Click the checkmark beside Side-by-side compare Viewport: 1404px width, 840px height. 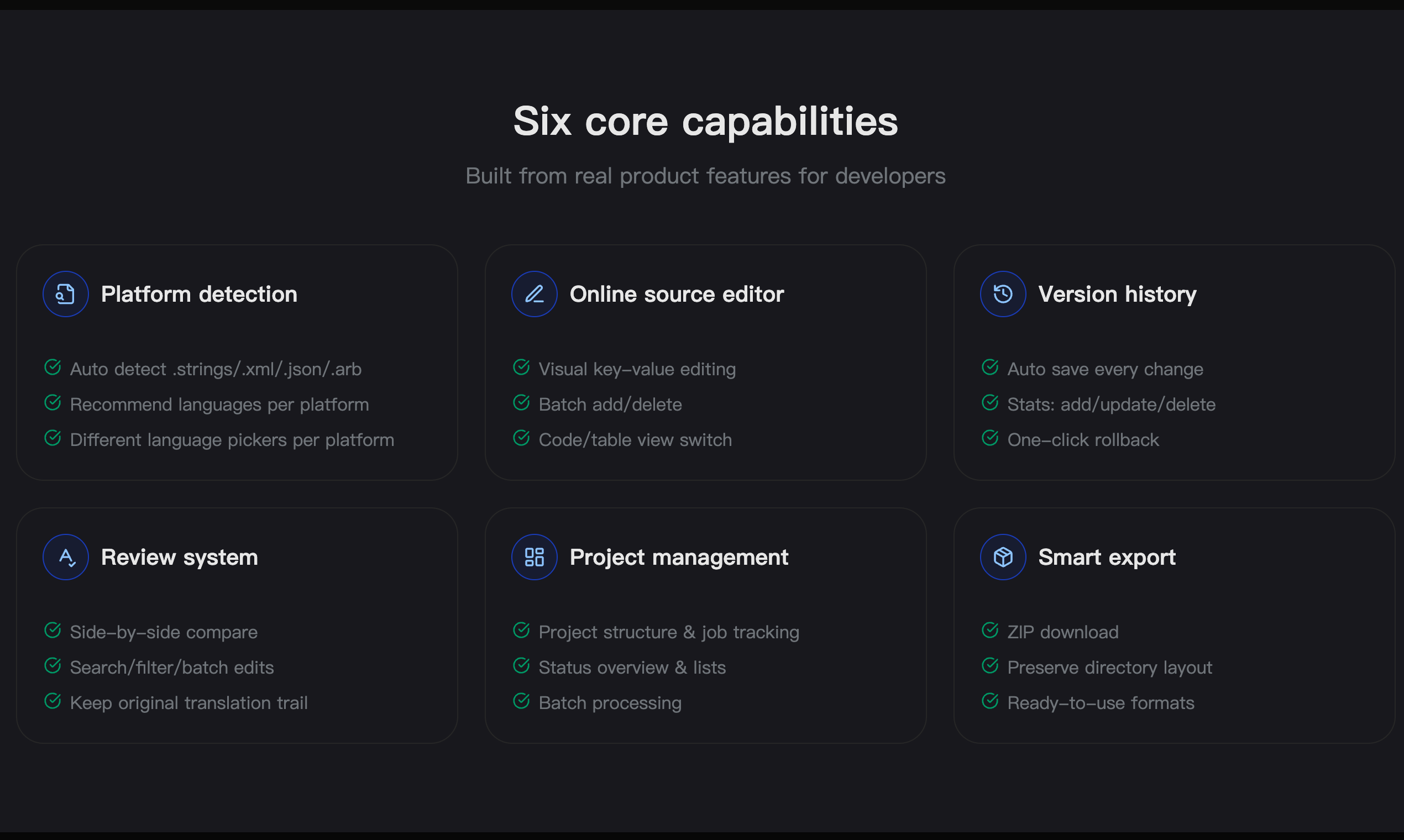(53, 630)
